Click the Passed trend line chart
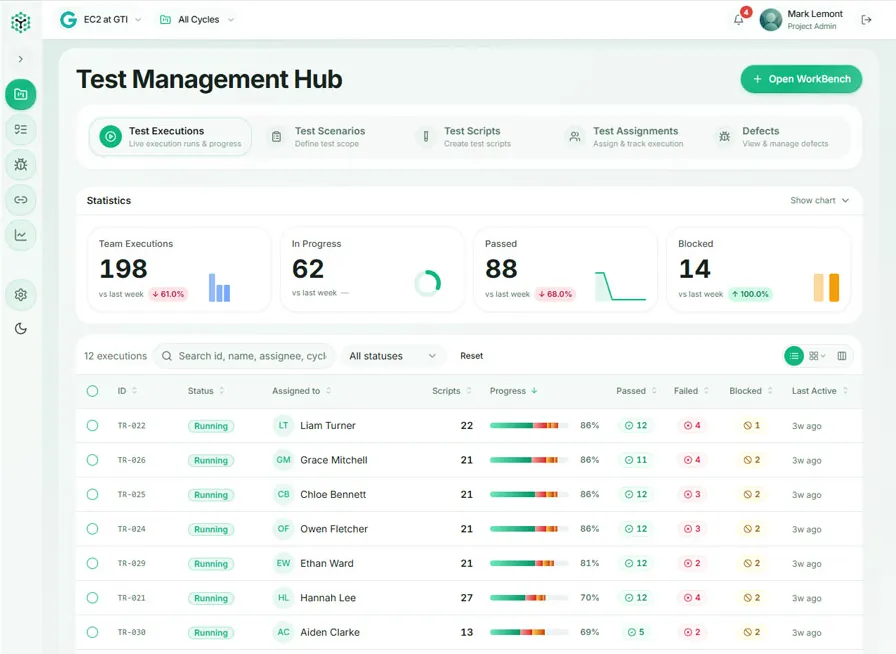This screenshot has width=896, height=654. pos(620,286)
